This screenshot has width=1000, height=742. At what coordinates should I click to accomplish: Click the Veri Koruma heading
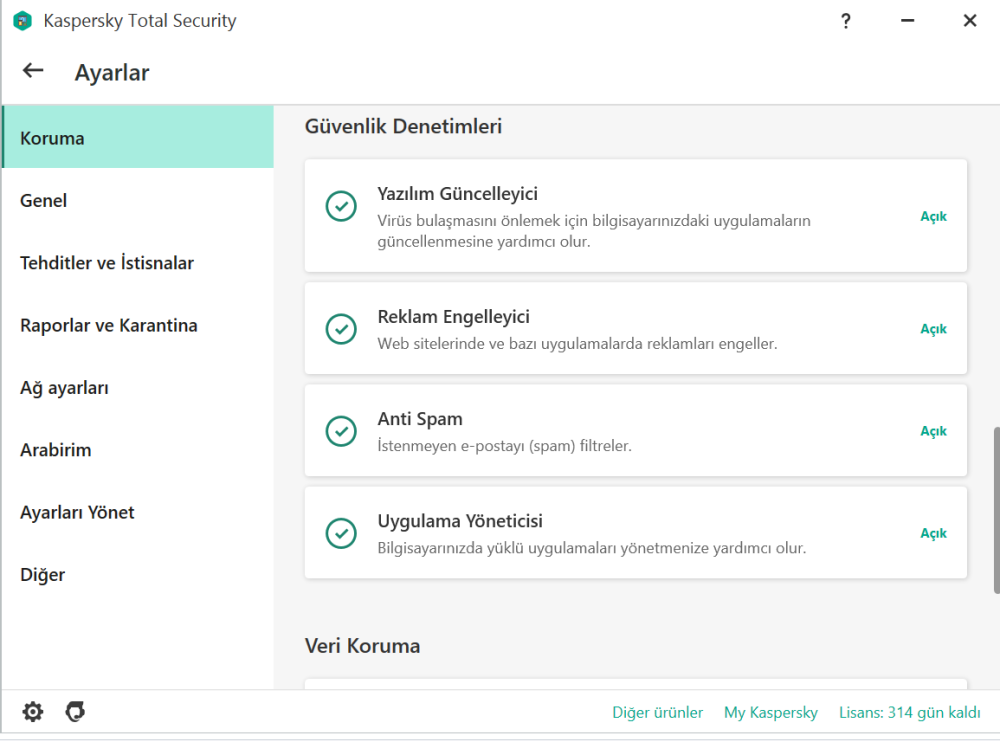coord(362,646)
